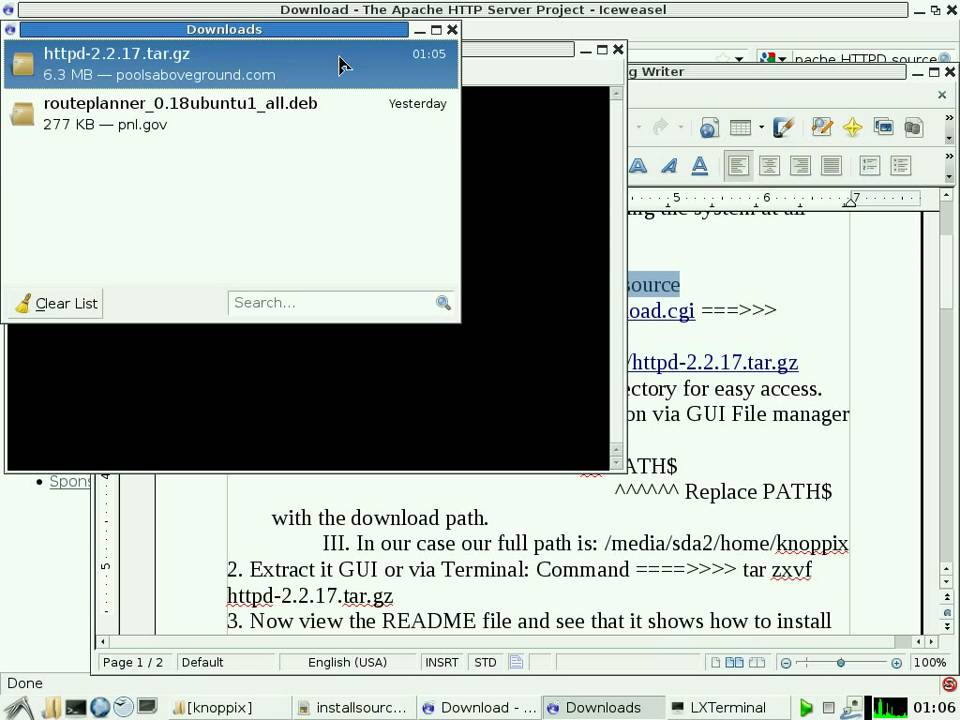Set Centered alignment in Writer
Image resolution: width=960 pixels, height=720 pixels.
coord(769,165)
